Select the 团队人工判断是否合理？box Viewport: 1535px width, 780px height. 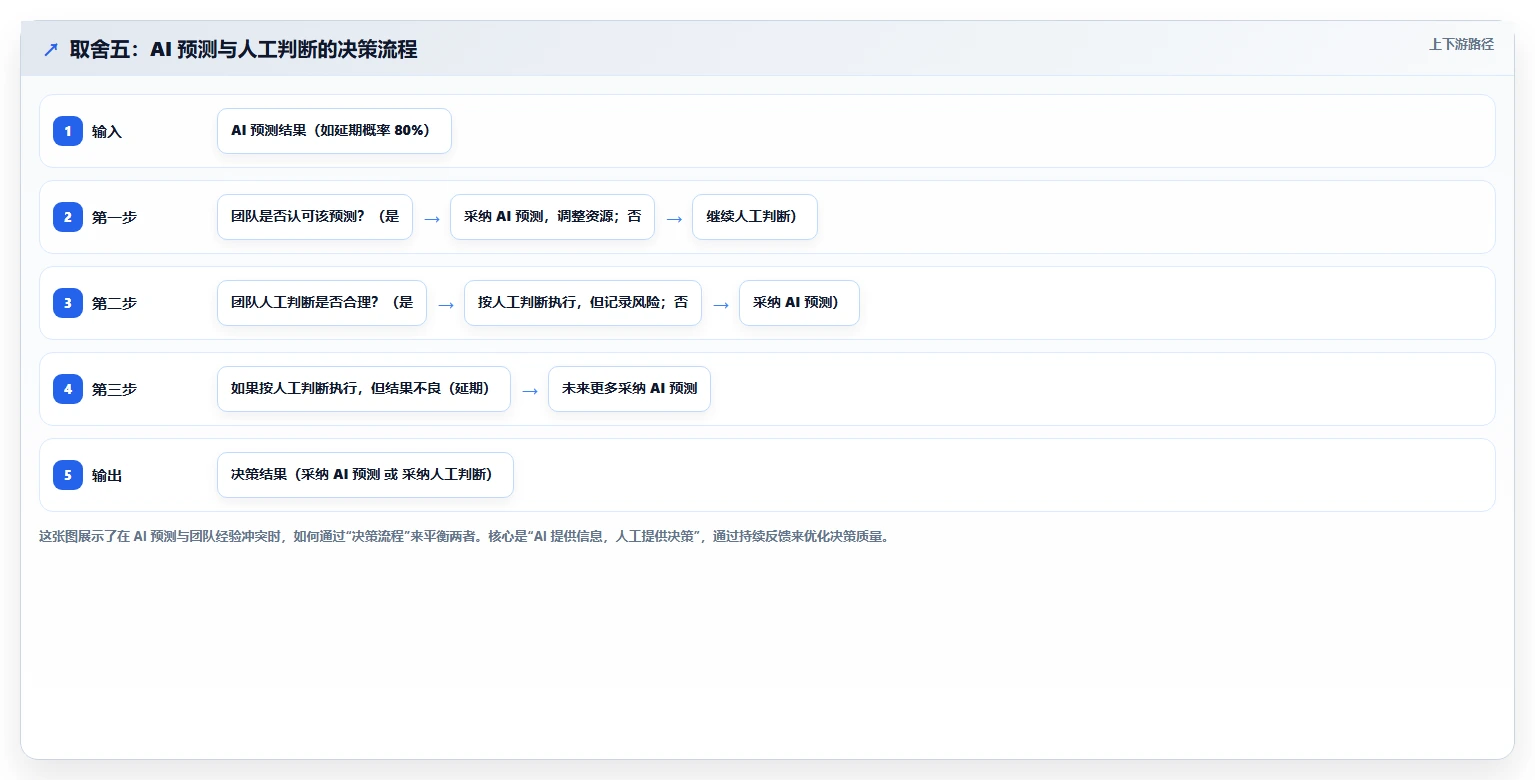(322, 303)
